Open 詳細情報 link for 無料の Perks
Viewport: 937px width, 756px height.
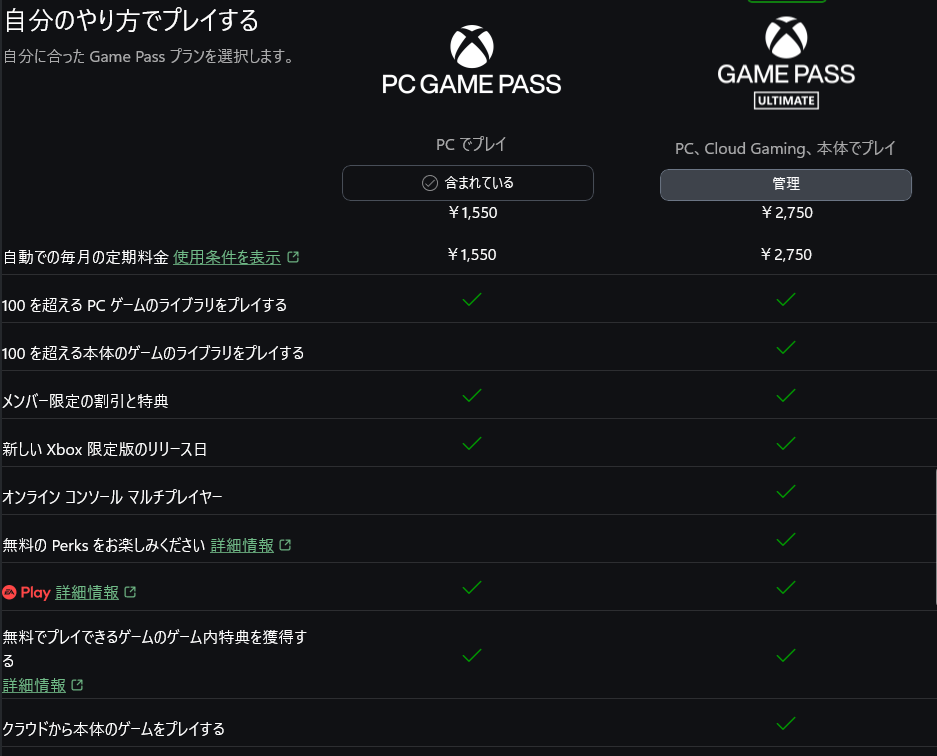(x=242, y=545)
